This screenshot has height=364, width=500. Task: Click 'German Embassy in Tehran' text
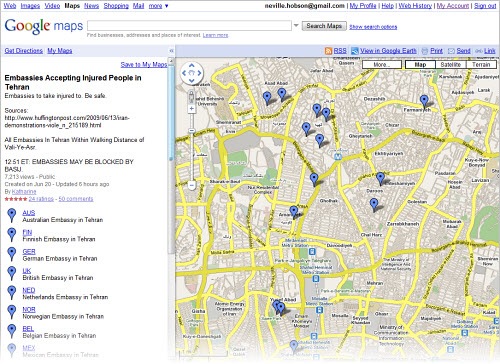[x=60, y=258]
